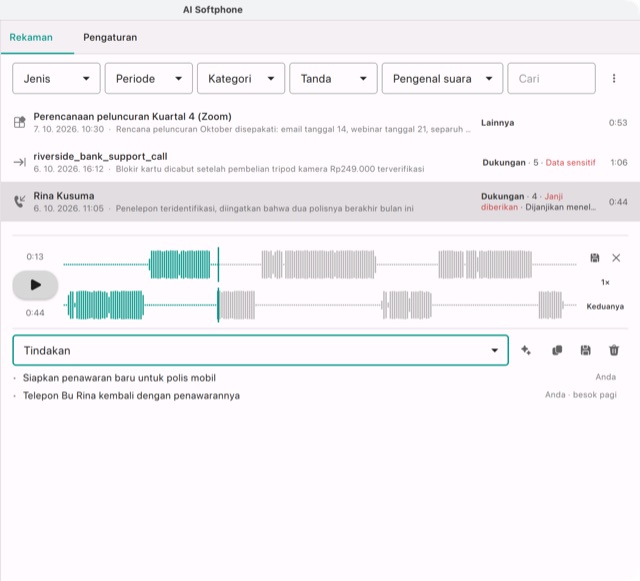The width and height of the screenshot is (640, 581).
Task: Change the 1× playback speed
Action: (605, 282)
